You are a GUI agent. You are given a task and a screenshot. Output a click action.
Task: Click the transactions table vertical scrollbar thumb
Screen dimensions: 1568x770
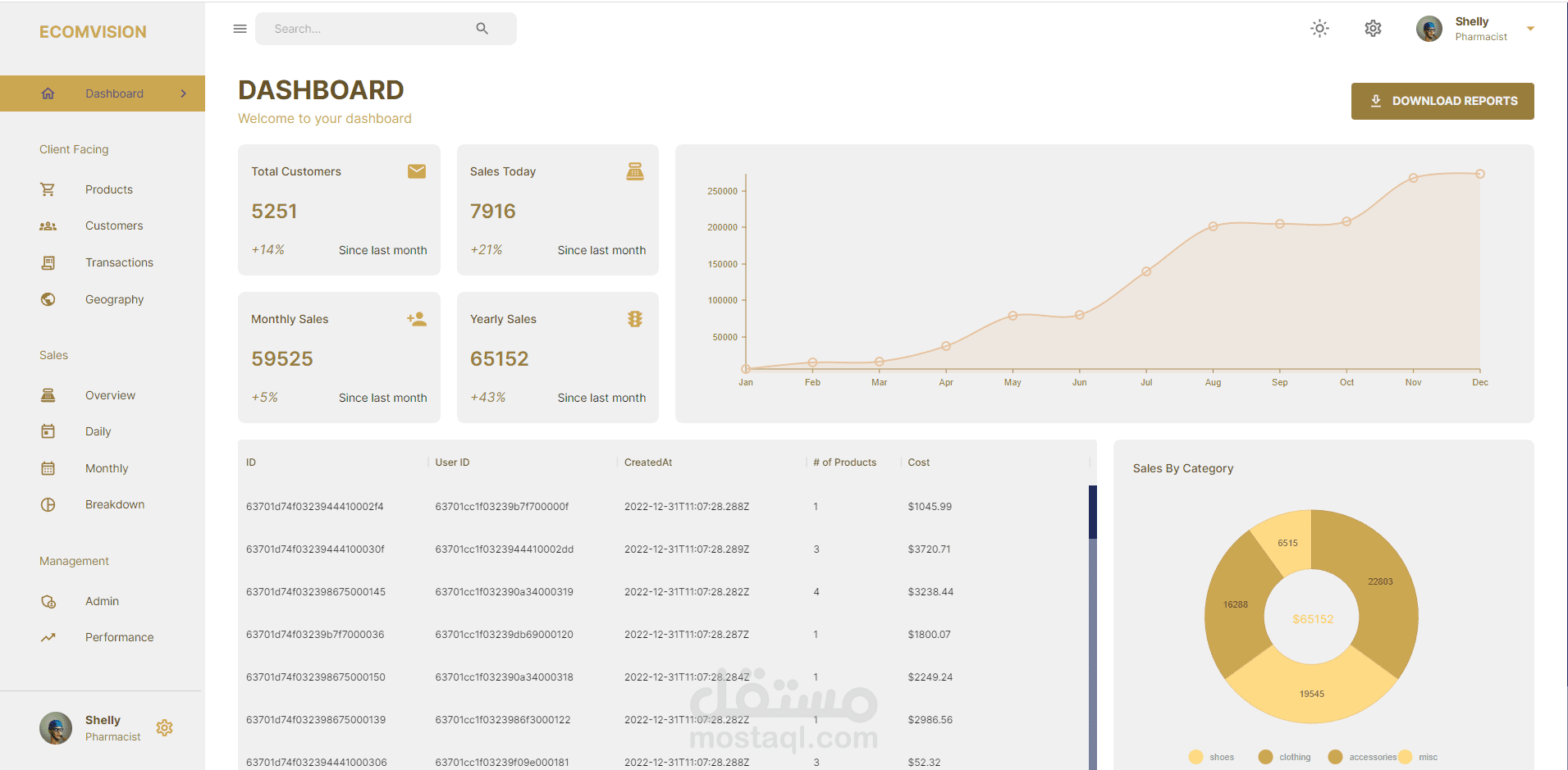coord(1093,512)
